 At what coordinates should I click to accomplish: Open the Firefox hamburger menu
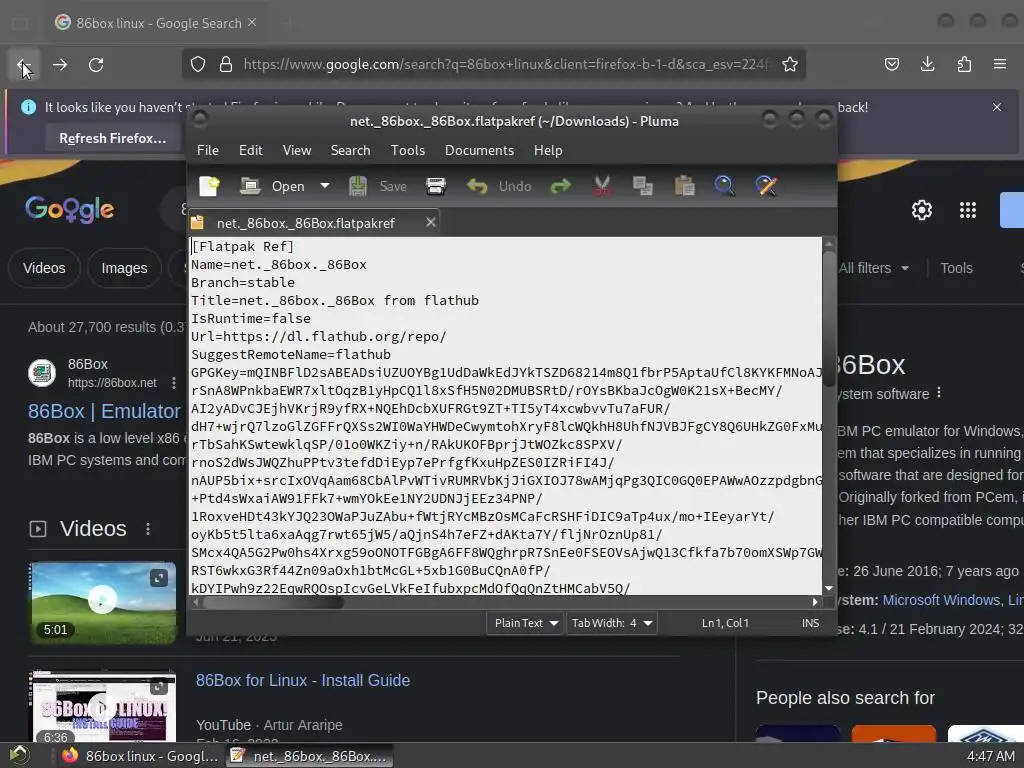tap(1000, 64)
